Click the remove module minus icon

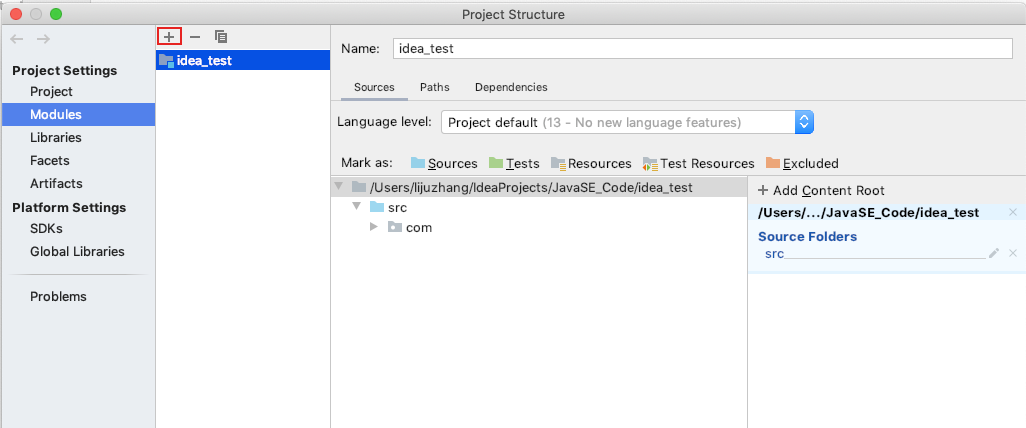195,36
